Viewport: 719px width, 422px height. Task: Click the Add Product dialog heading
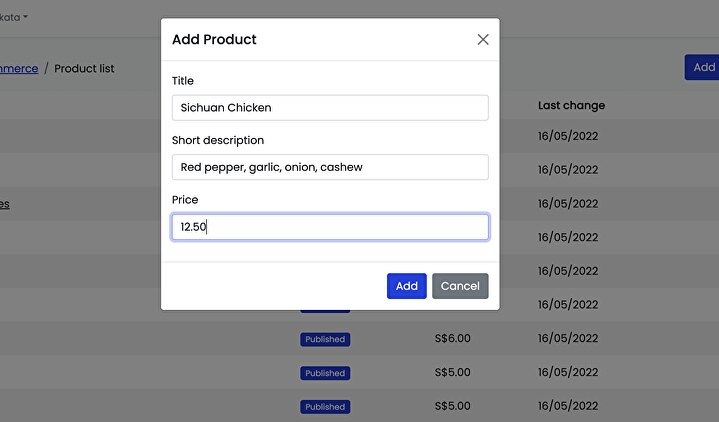tap(214, 40)
